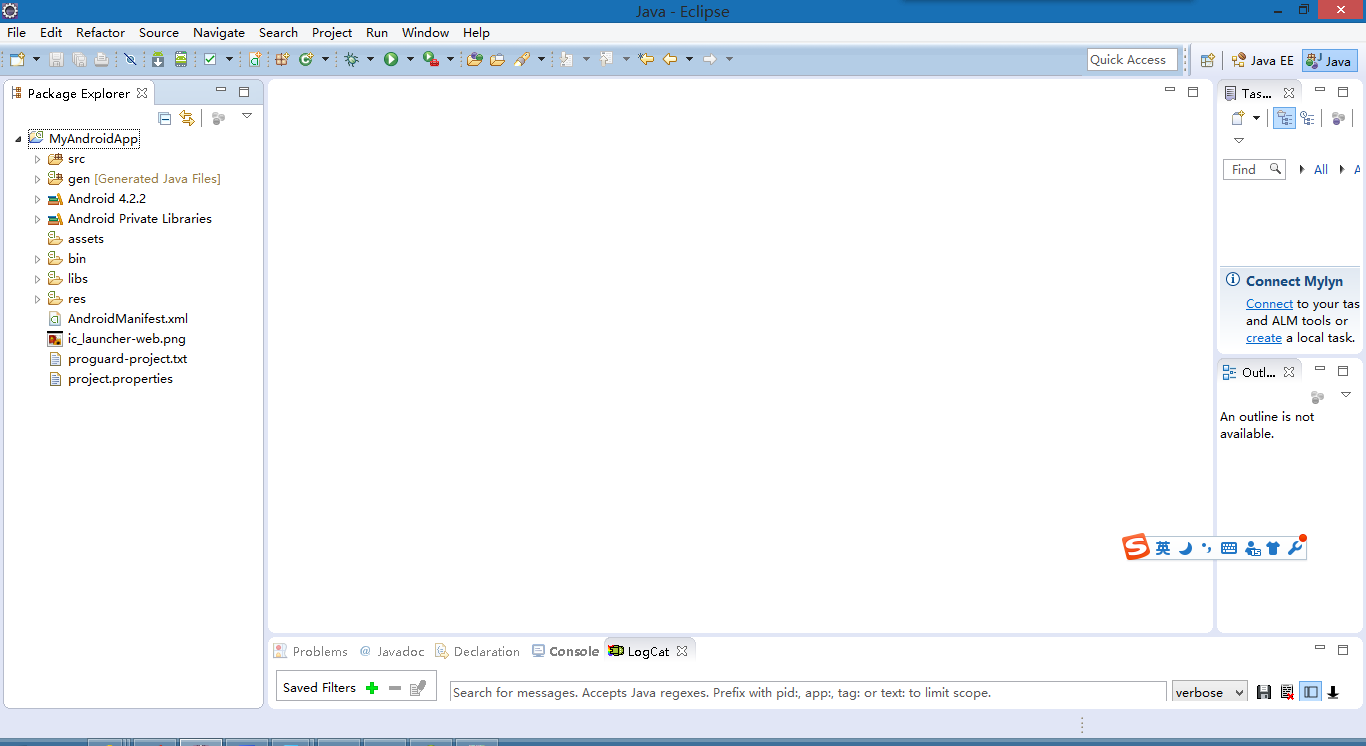1366x746 pixels.
Task: Open Package Explorer view menu triangle
Action: [247, 116]
